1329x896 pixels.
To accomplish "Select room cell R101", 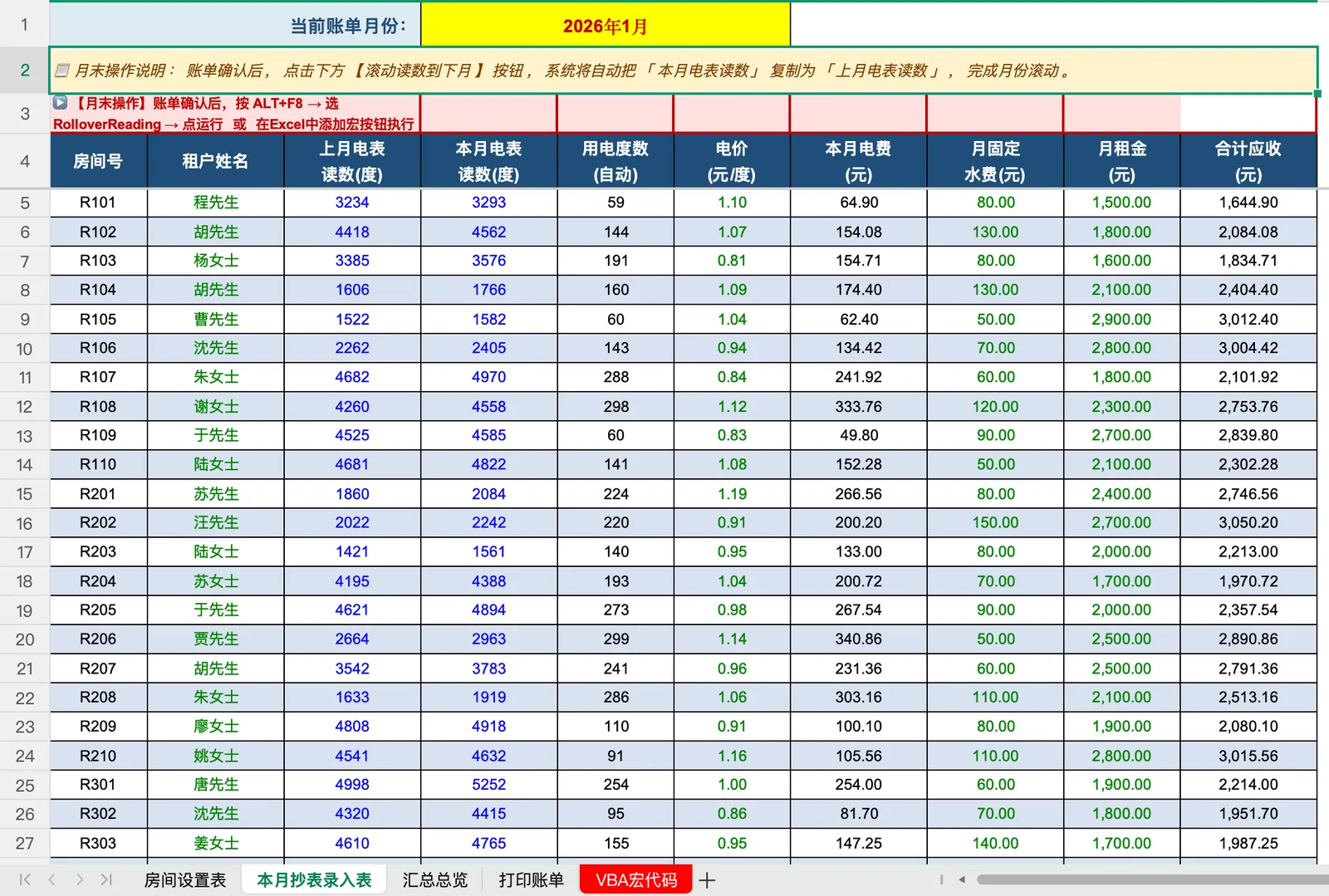I will coord(98,203).
